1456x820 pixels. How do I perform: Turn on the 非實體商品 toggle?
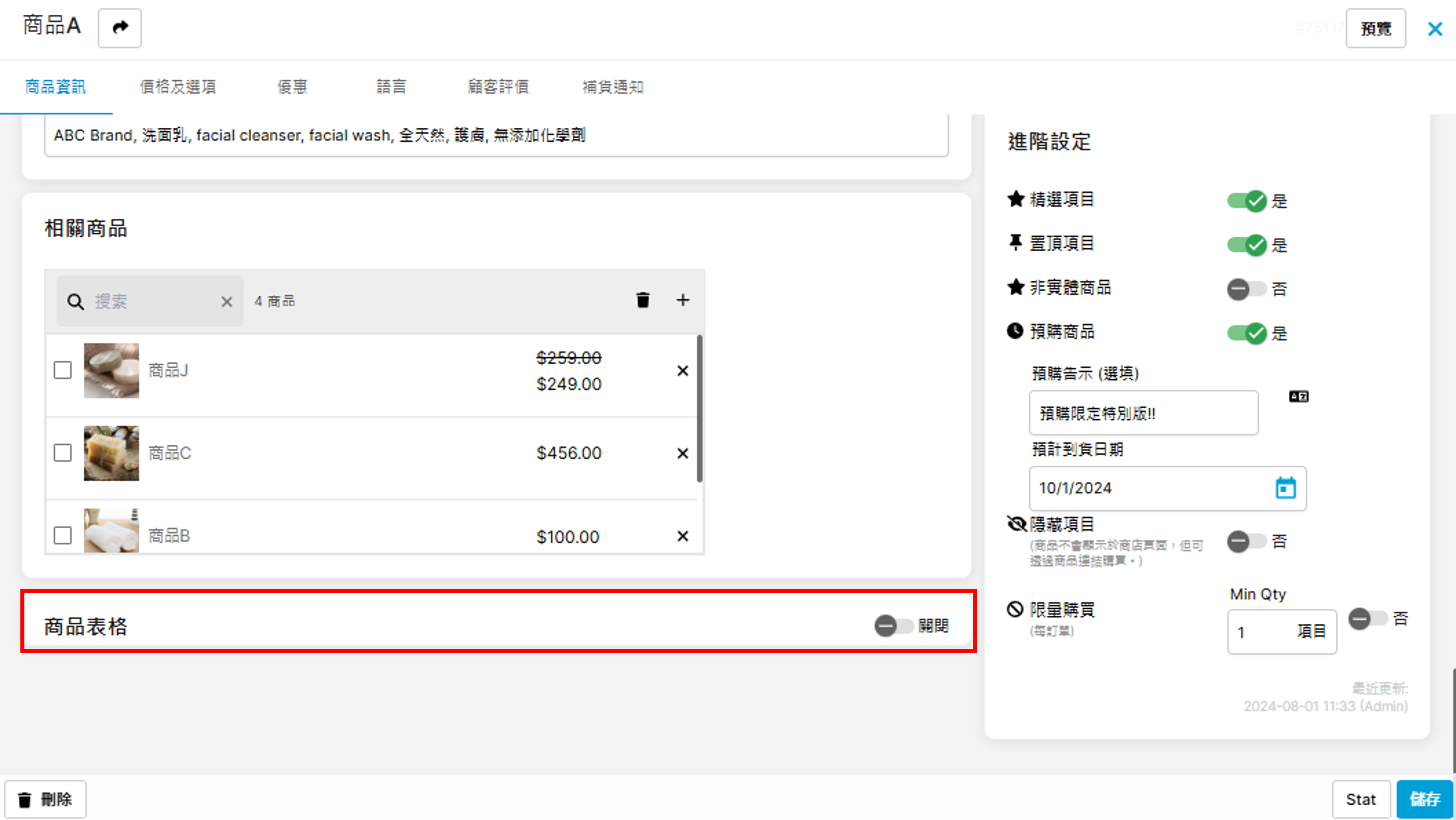pos(1246,290)
